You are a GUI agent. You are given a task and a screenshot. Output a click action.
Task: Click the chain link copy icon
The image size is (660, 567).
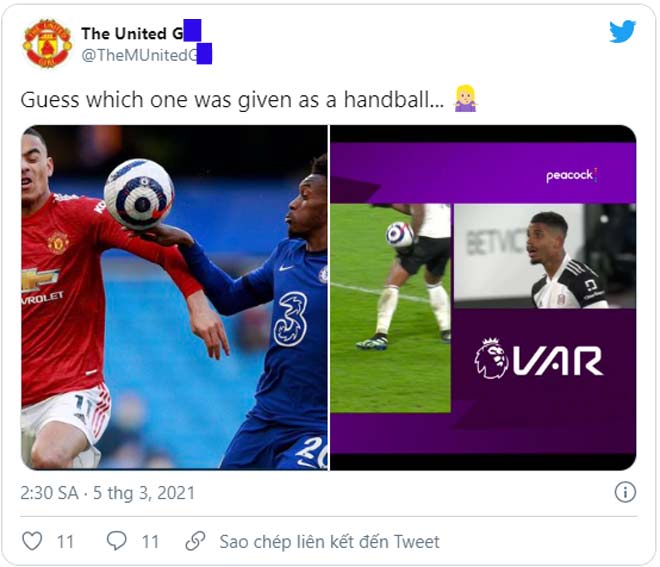(x=195, y=541)
